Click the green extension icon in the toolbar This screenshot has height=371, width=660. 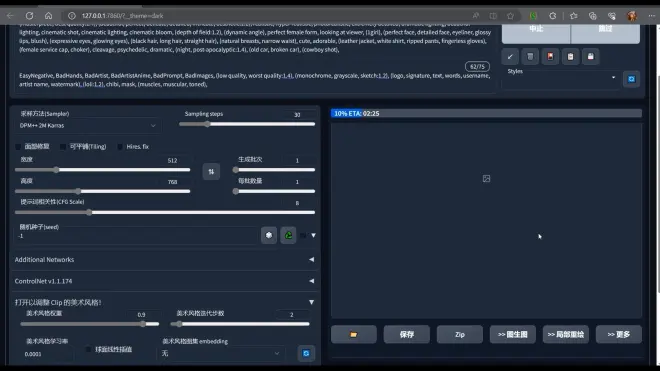[x=533, y=16]
